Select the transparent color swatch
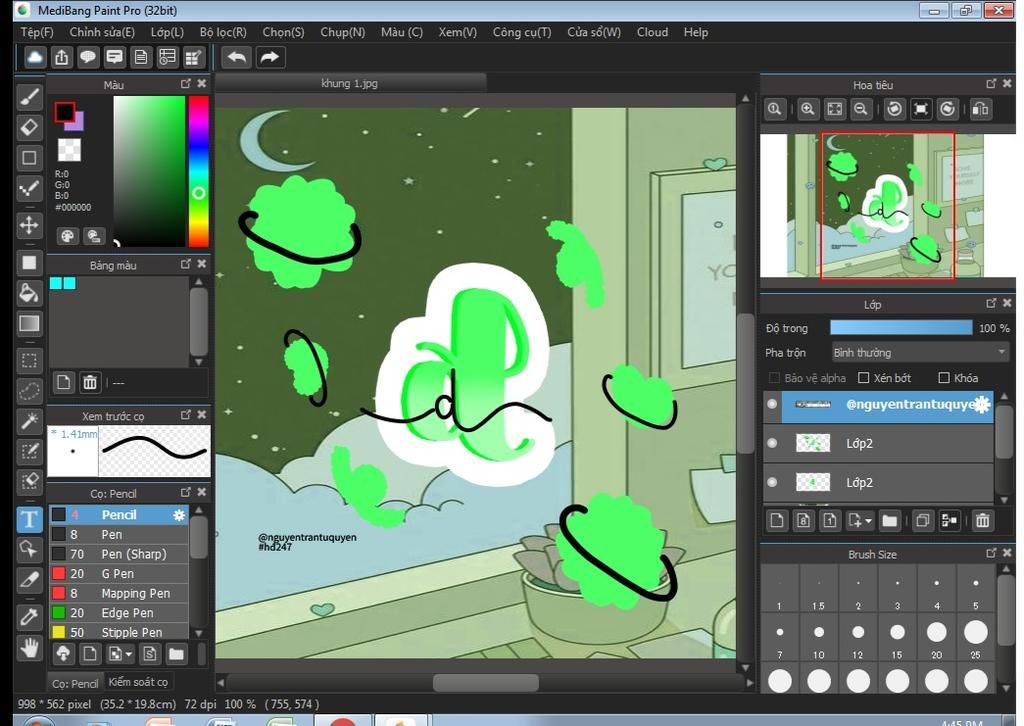Viewport: 1024px width, 726px height. (x=69, y=149)
